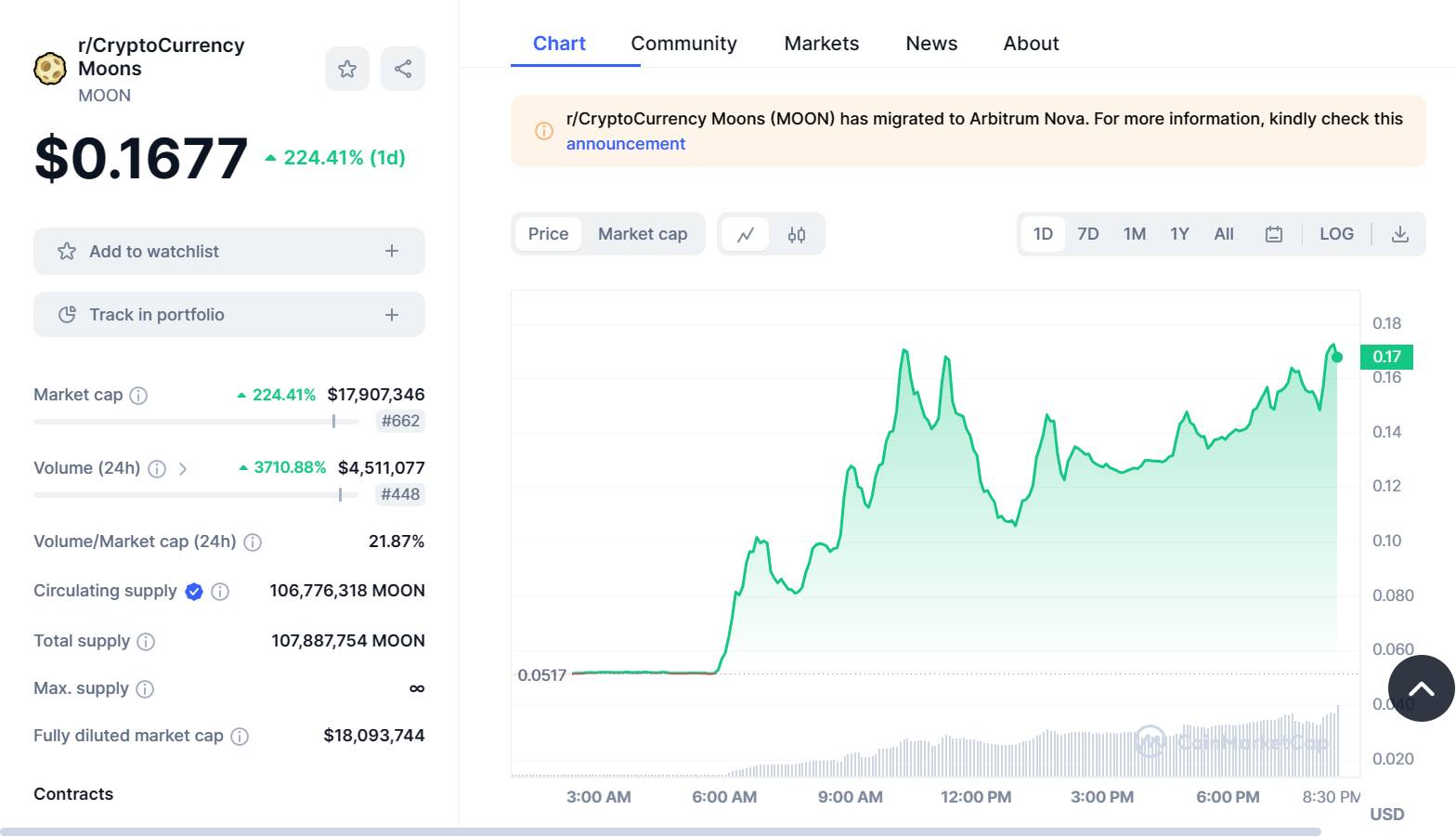The height and width of the screenshot is (836, 1456).
Task: Open Max. supply info icon
Action: 145,689
